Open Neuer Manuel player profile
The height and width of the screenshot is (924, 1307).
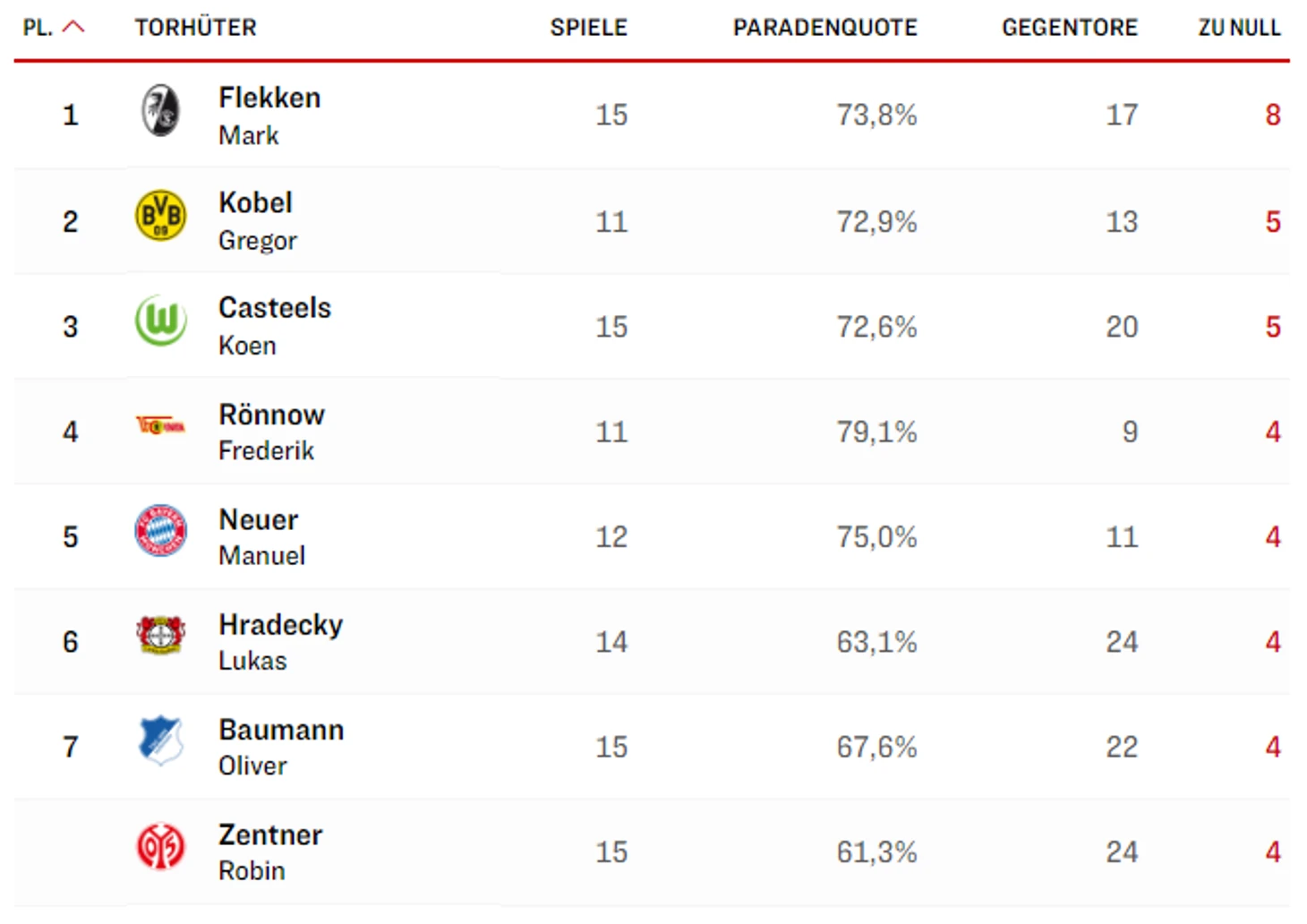(x=261, y=536)
